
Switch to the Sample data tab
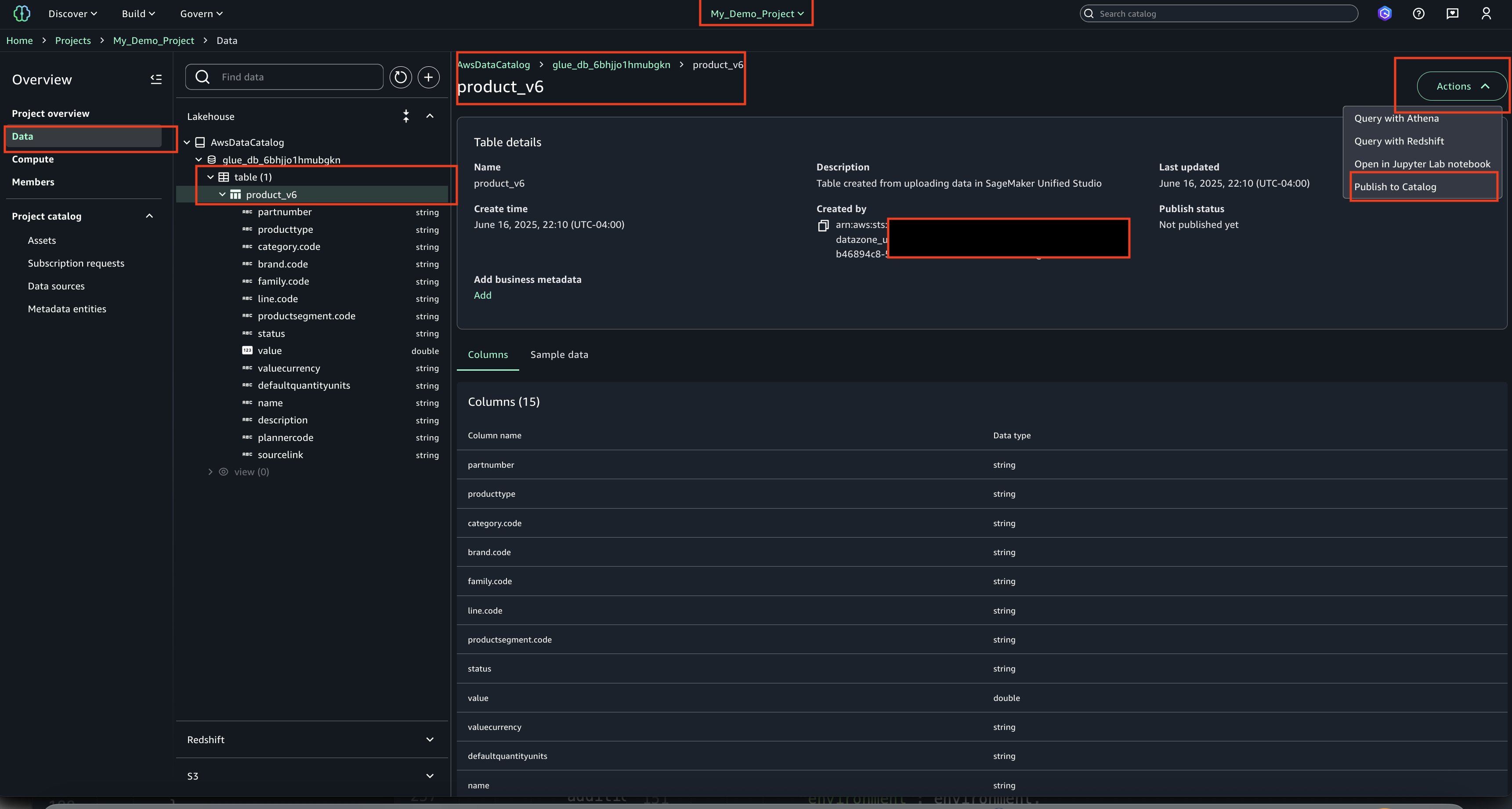[559, 354]
